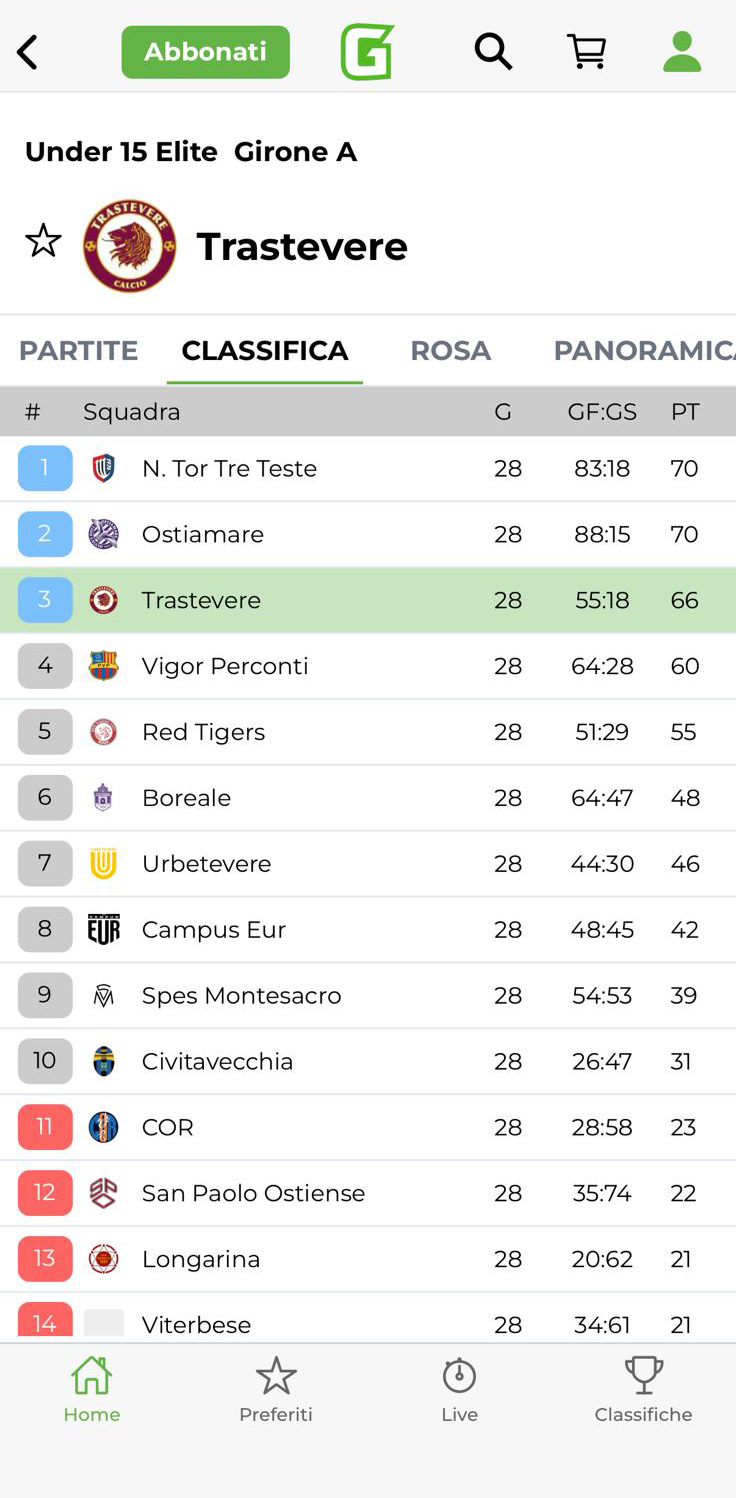This screenshot has height=1498, width=736.
Task: Open the search magnifier icon
Action: [x=493, y=52]
